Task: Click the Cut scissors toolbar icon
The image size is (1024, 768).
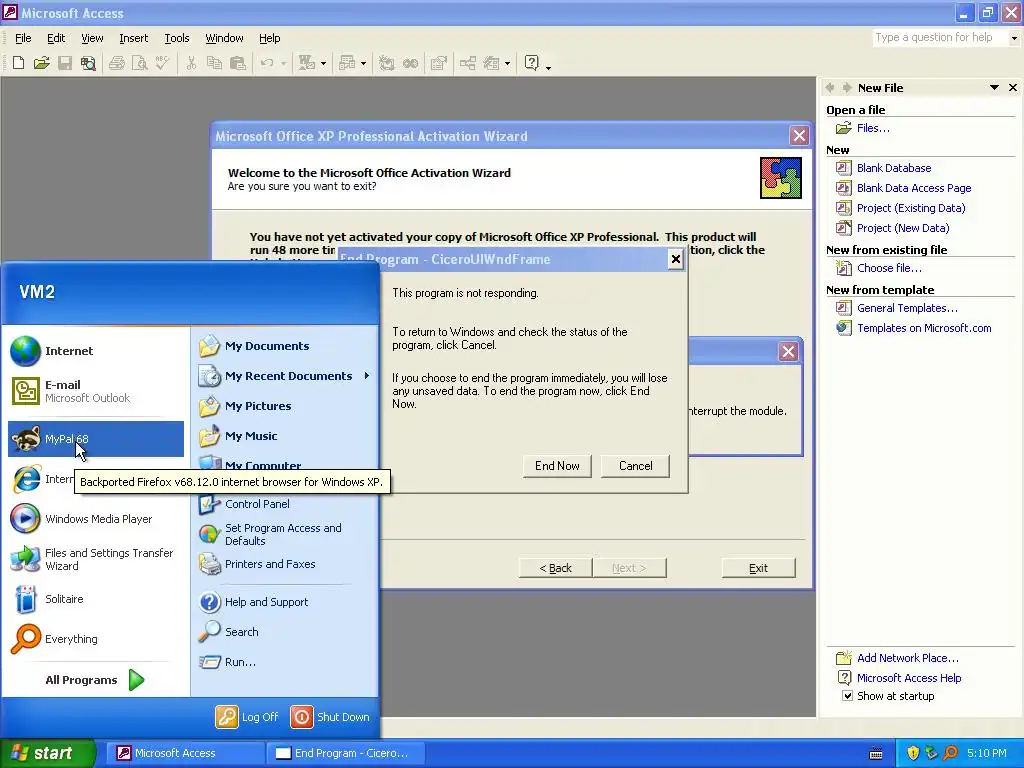Action: pos(191,63)
